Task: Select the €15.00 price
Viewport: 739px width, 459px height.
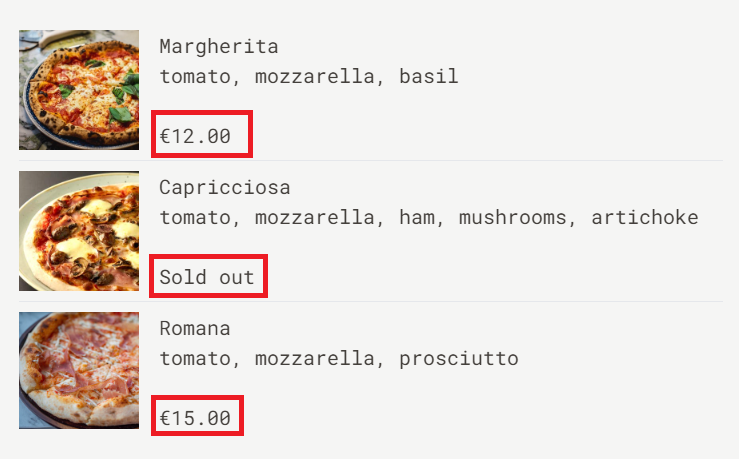Action: tap(196, 418)
